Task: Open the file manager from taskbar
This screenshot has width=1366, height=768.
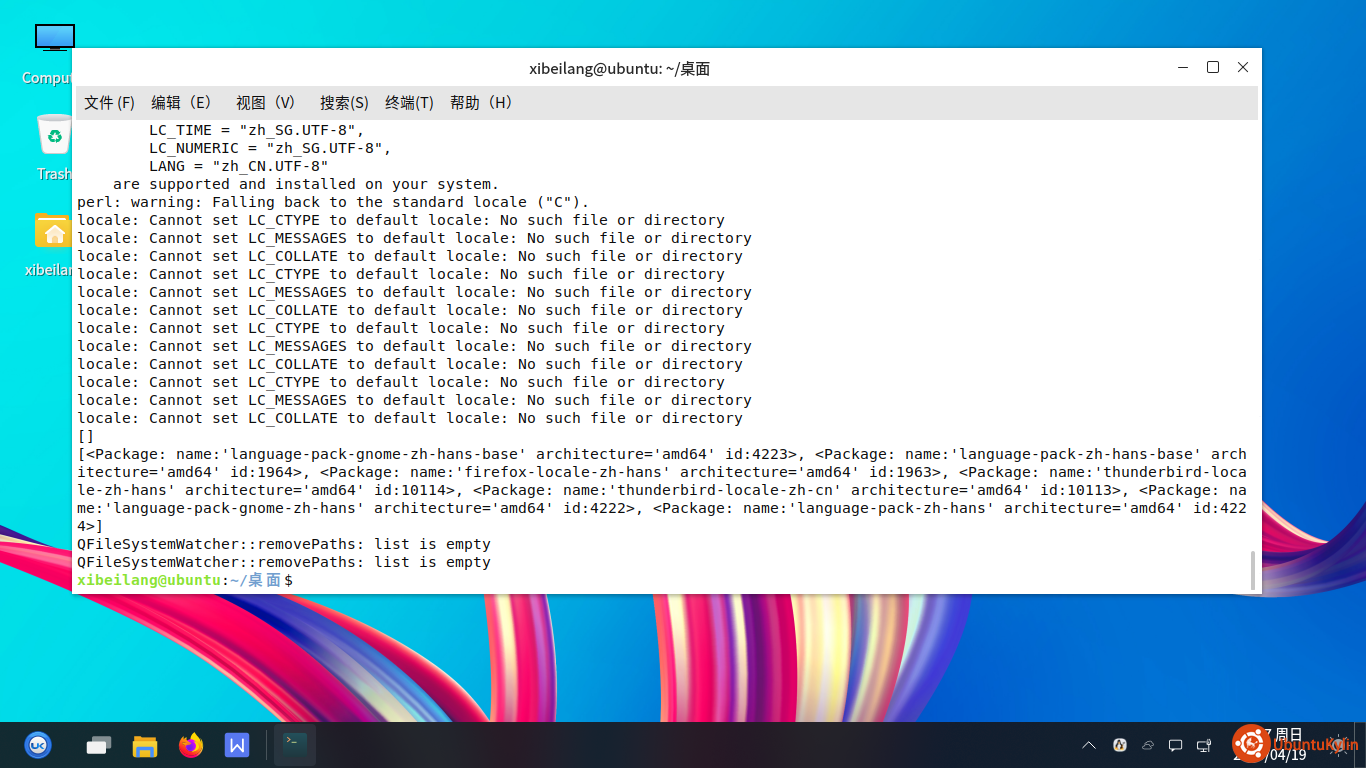Action: (145, 745)
